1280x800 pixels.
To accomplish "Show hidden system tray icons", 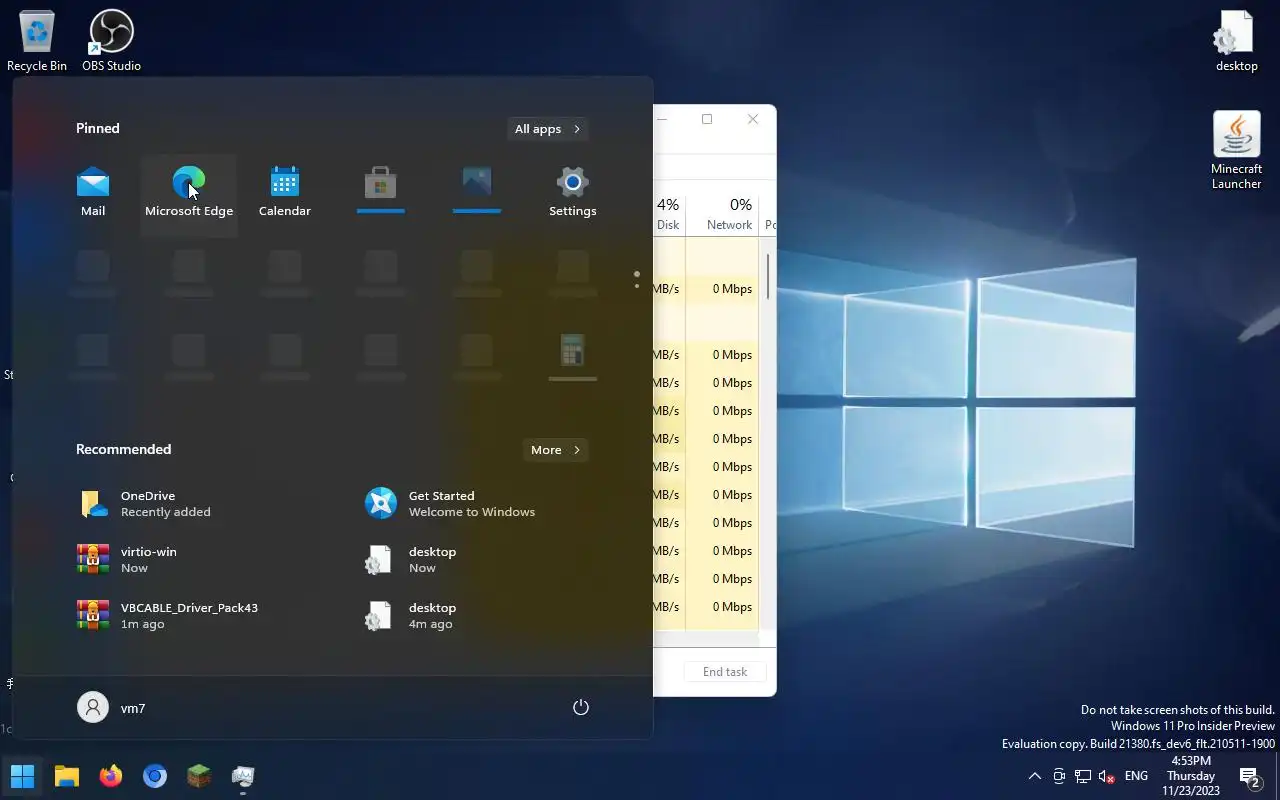I will [1035, 776].
